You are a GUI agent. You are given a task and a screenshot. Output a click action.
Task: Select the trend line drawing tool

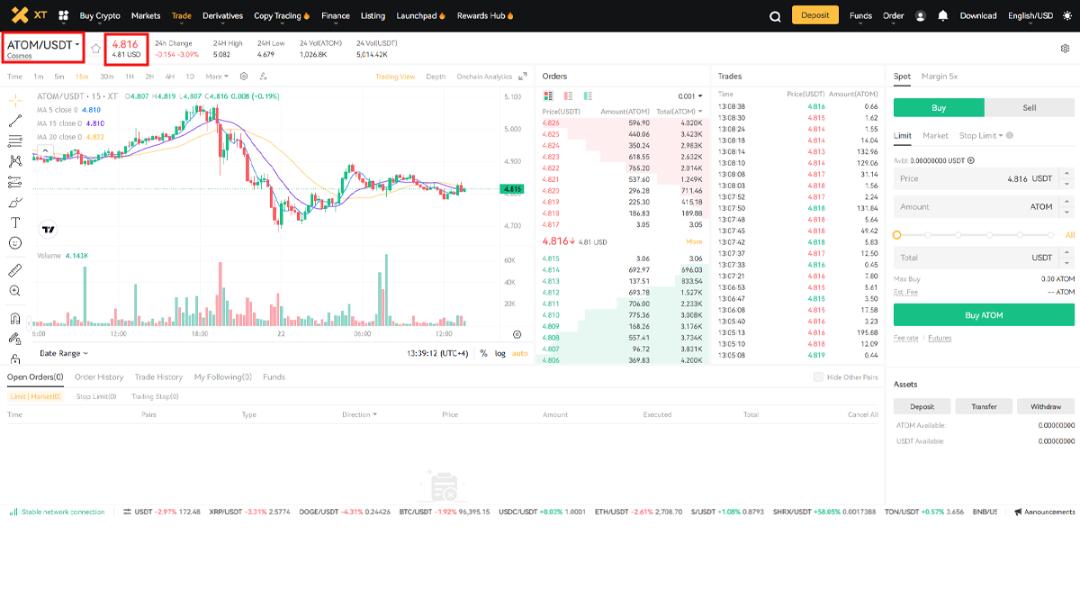[x=15, y=121]
